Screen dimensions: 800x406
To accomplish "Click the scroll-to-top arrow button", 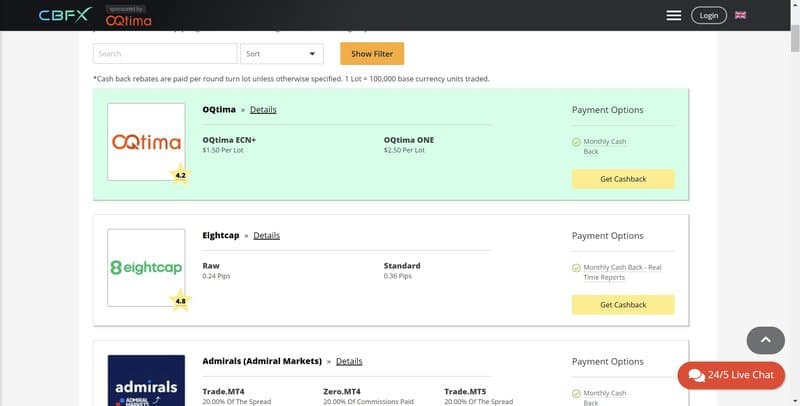I will (765, 340).
